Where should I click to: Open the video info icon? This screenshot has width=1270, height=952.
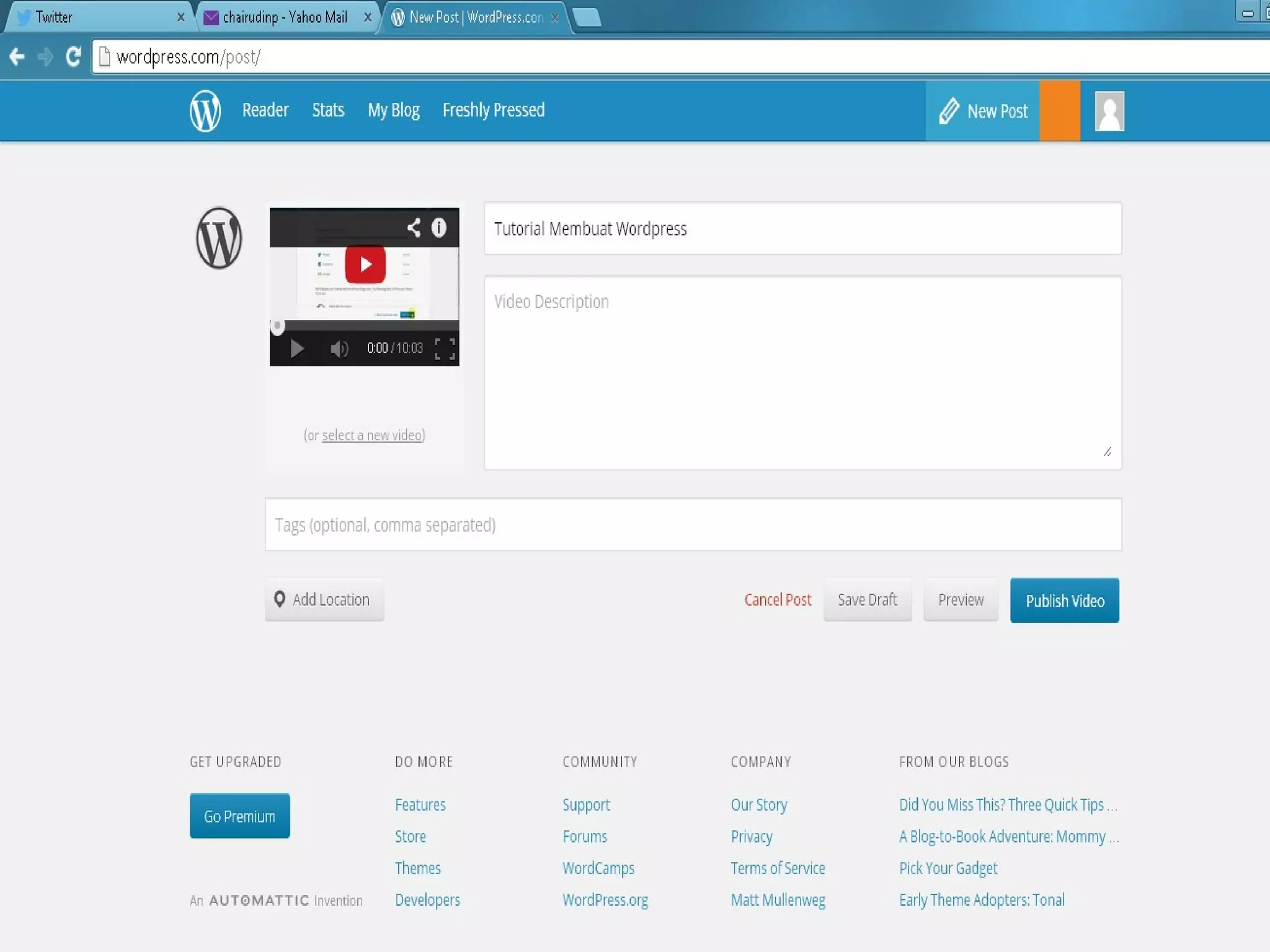[x=438, y=227]
